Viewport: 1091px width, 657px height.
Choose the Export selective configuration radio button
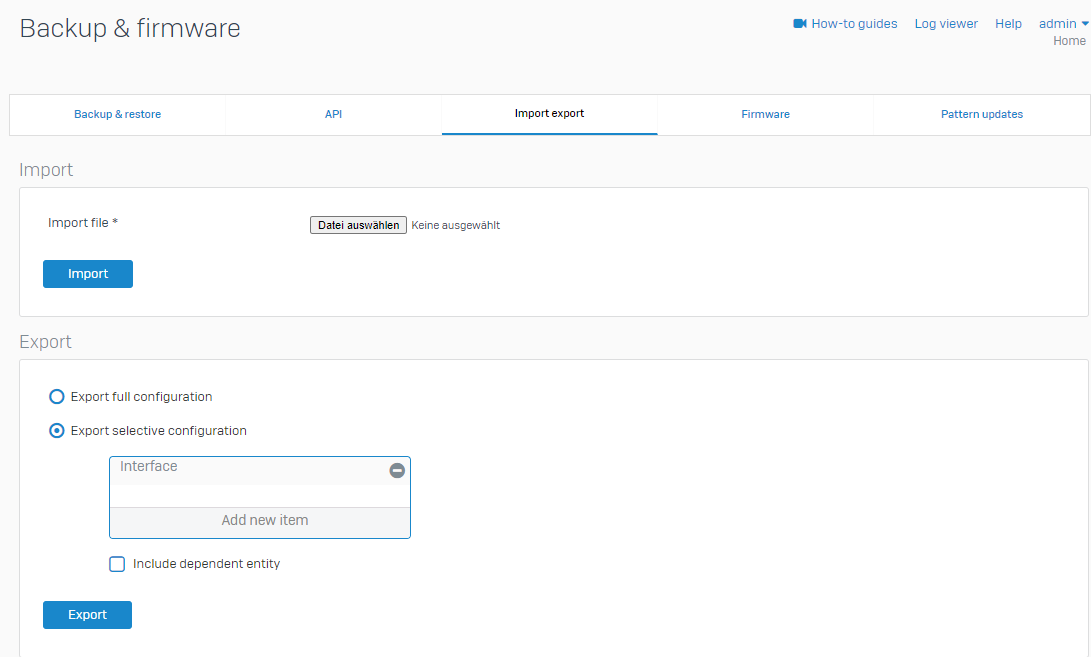[57, 431]
